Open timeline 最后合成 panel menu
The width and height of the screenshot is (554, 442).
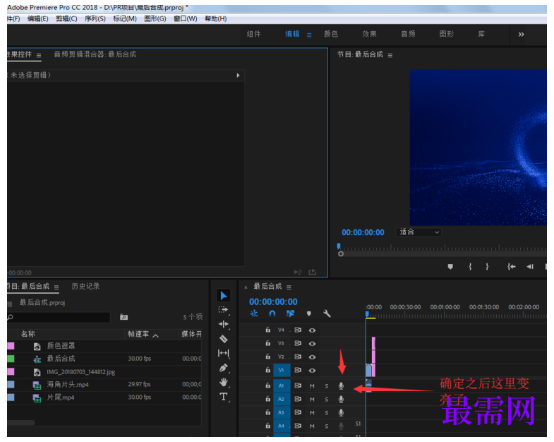click(x=289, y=287)
